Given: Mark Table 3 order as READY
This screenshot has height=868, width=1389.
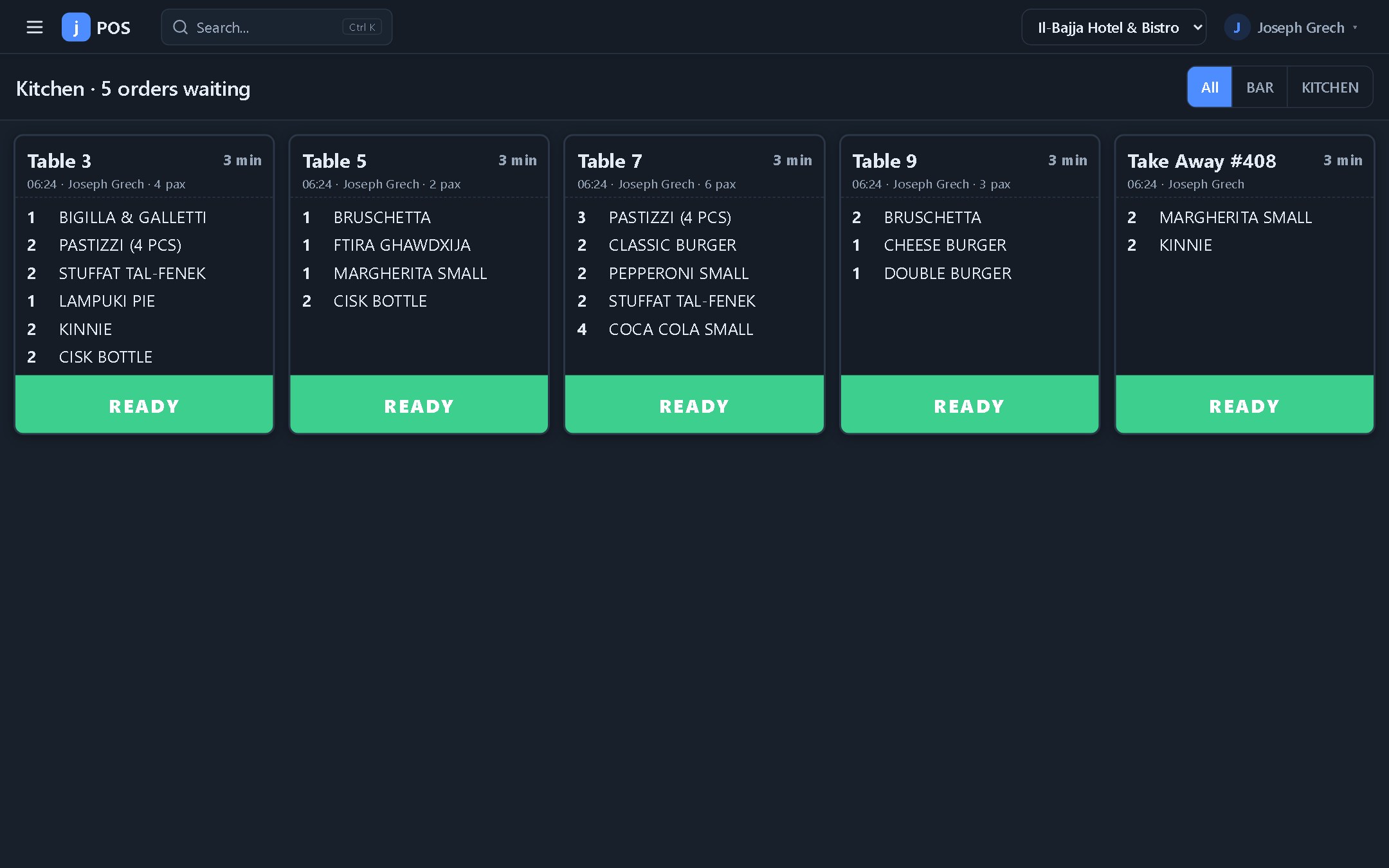Looking at the screenshot, I should (x=144, y=404).
